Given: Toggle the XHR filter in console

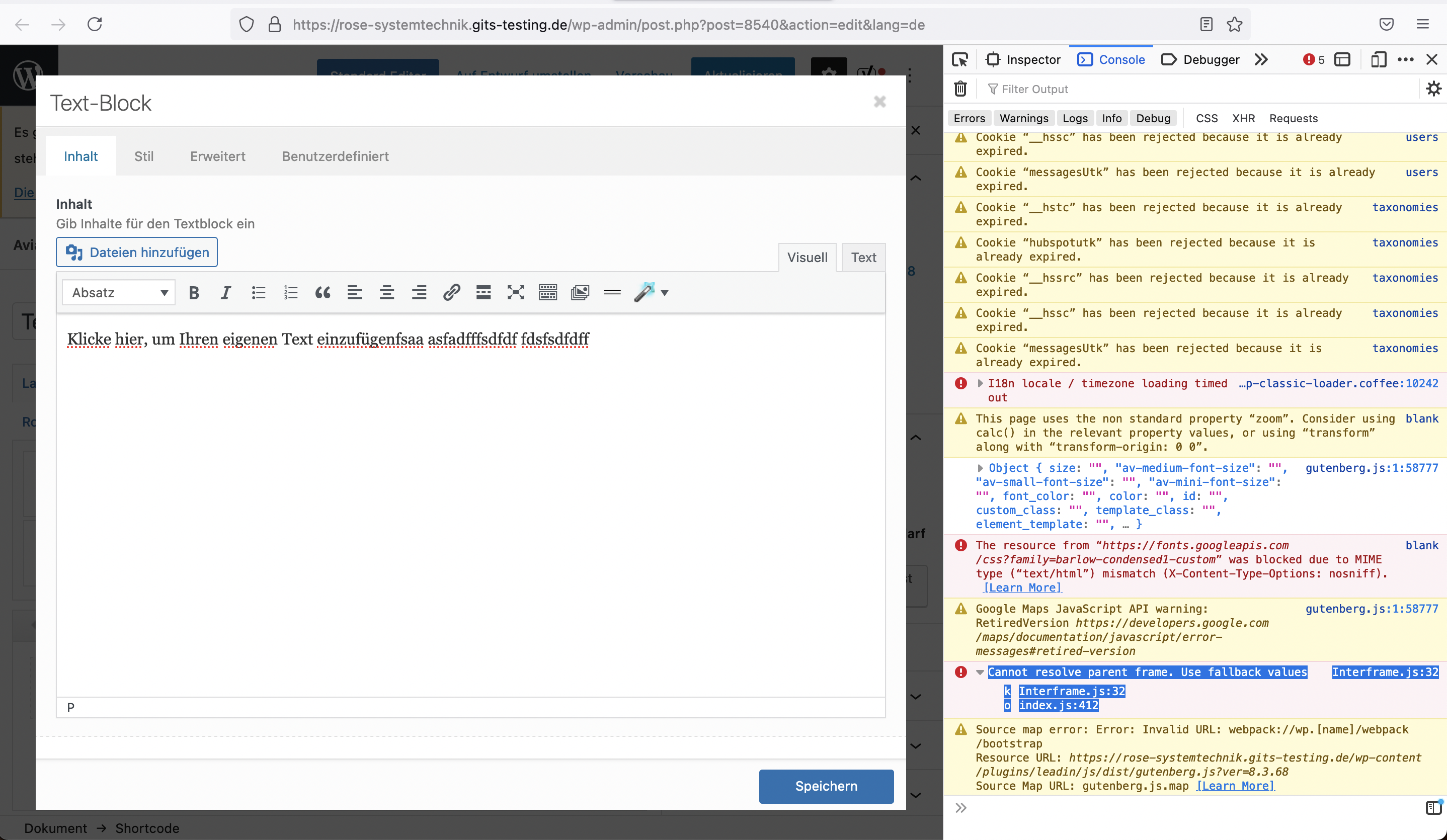Looking at the screenshot, I should coord(1243,118).
